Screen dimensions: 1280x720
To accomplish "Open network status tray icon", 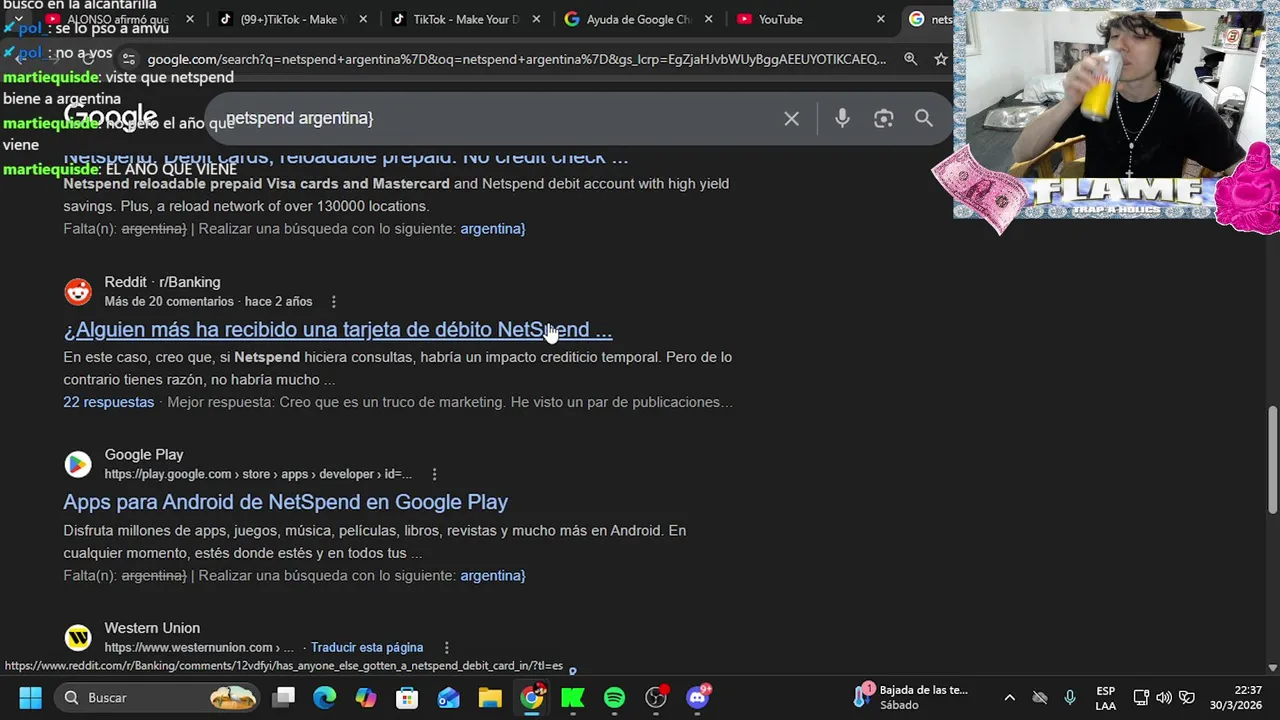I will 1141,697.
